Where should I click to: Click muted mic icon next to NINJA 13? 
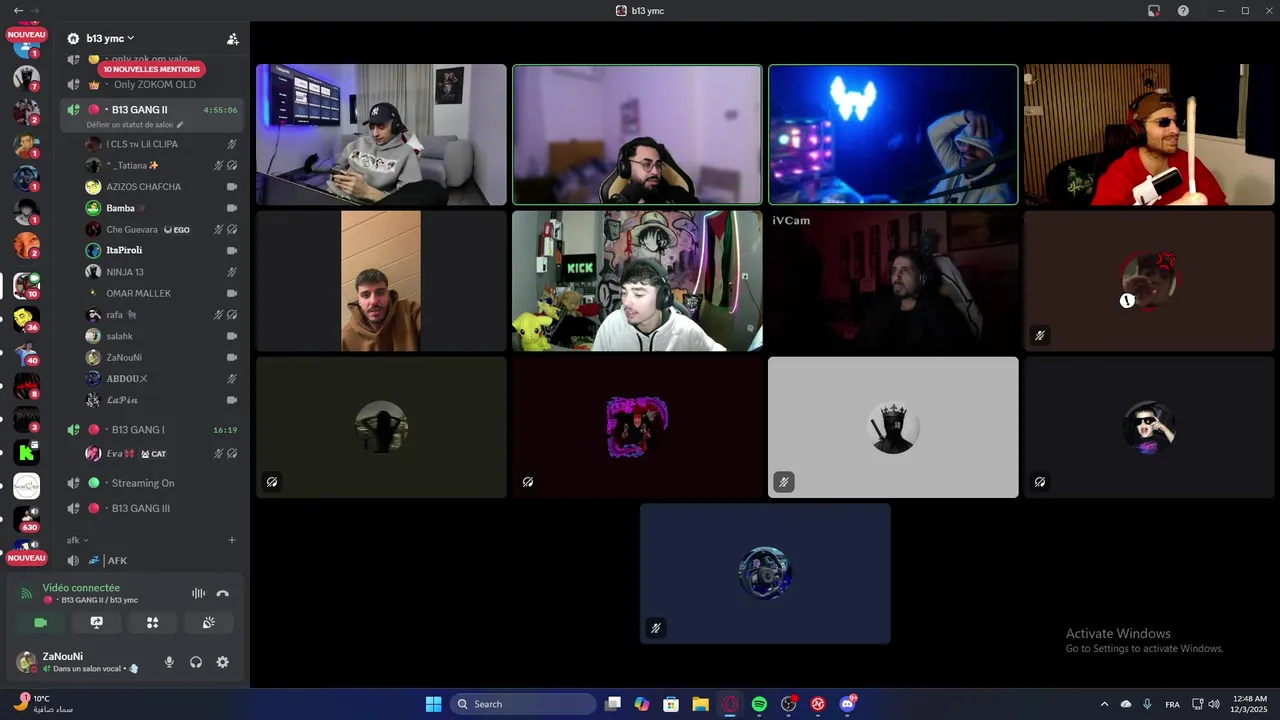click(x=232, y=272)
